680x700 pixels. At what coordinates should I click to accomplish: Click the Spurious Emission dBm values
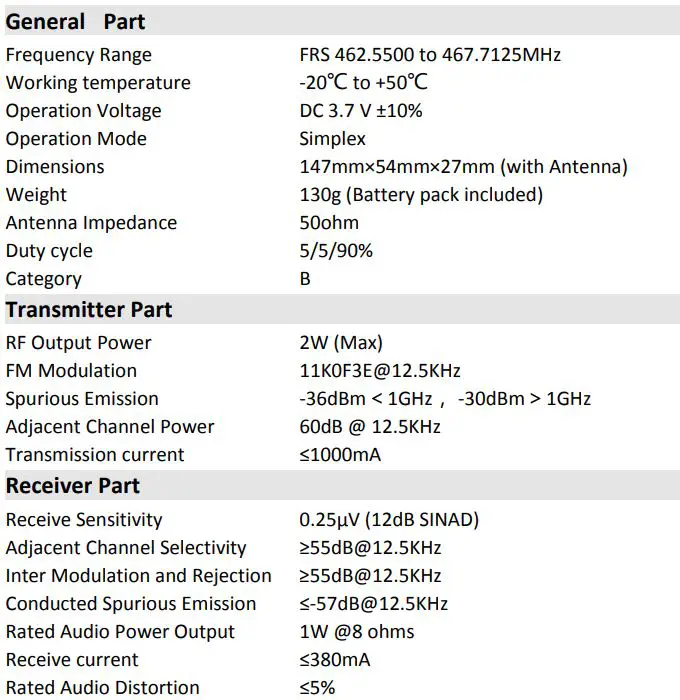tap(445, 399)
